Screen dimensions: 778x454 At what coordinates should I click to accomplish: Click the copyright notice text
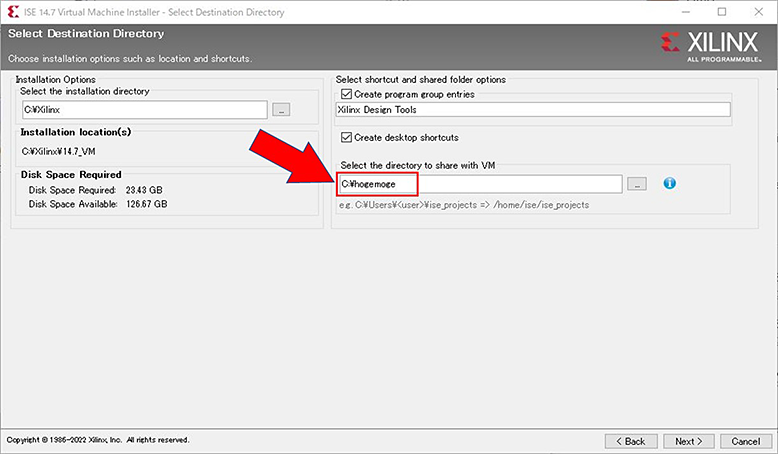point(98,440)
